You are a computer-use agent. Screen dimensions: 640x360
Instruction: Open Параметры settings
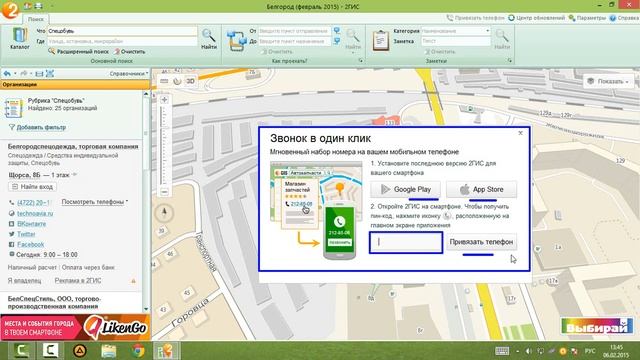tap(587, 18)
